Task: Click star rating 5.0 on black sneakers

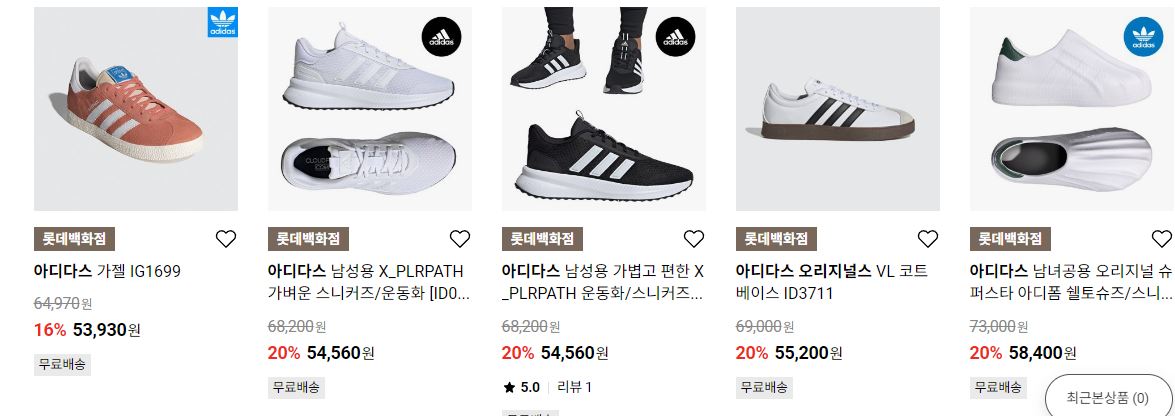Action: tap(522, 388)
